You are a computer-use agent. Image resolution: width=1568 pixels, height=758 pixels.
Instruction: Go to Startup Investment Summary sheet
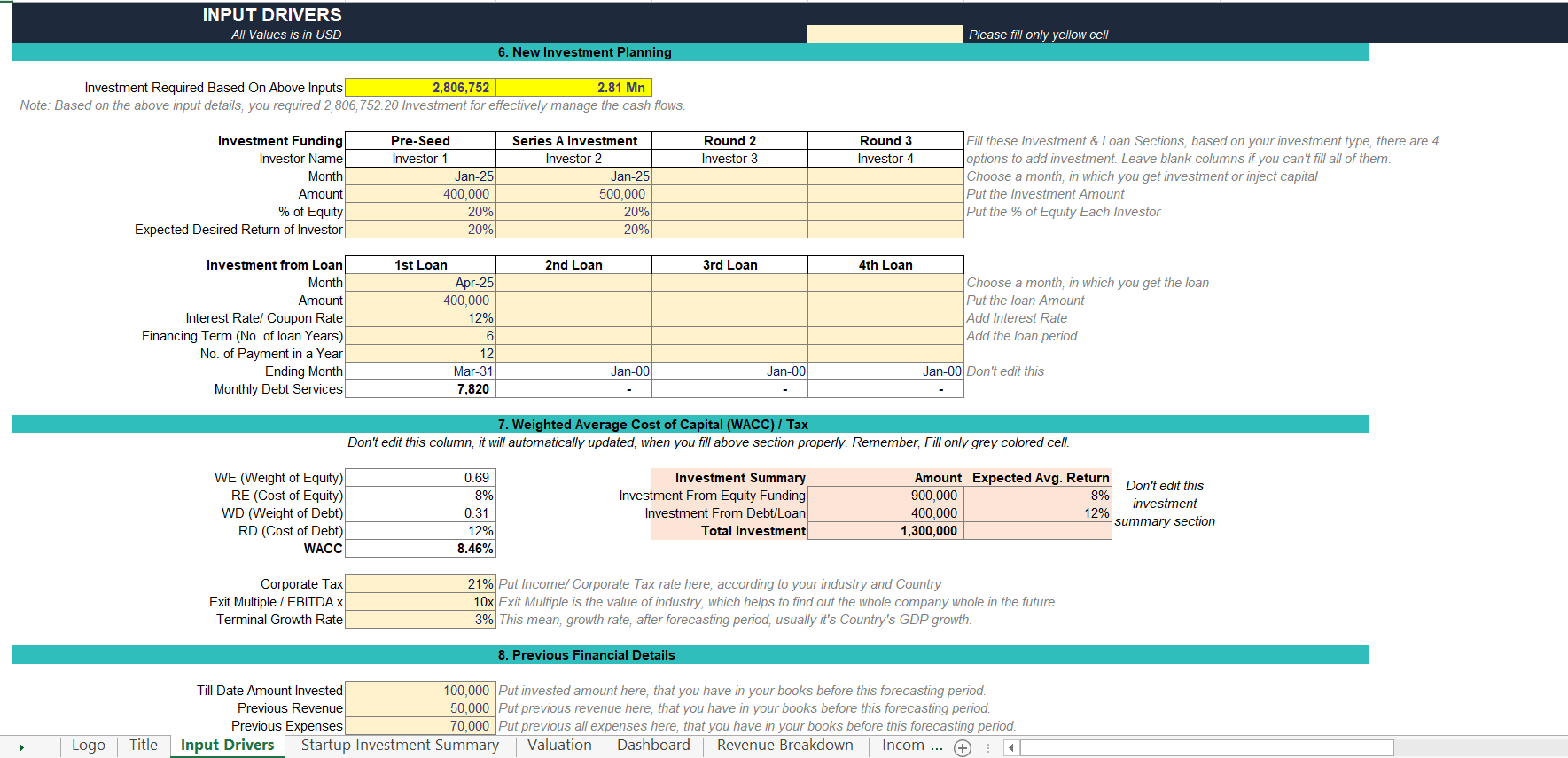(x=400, y=746)
